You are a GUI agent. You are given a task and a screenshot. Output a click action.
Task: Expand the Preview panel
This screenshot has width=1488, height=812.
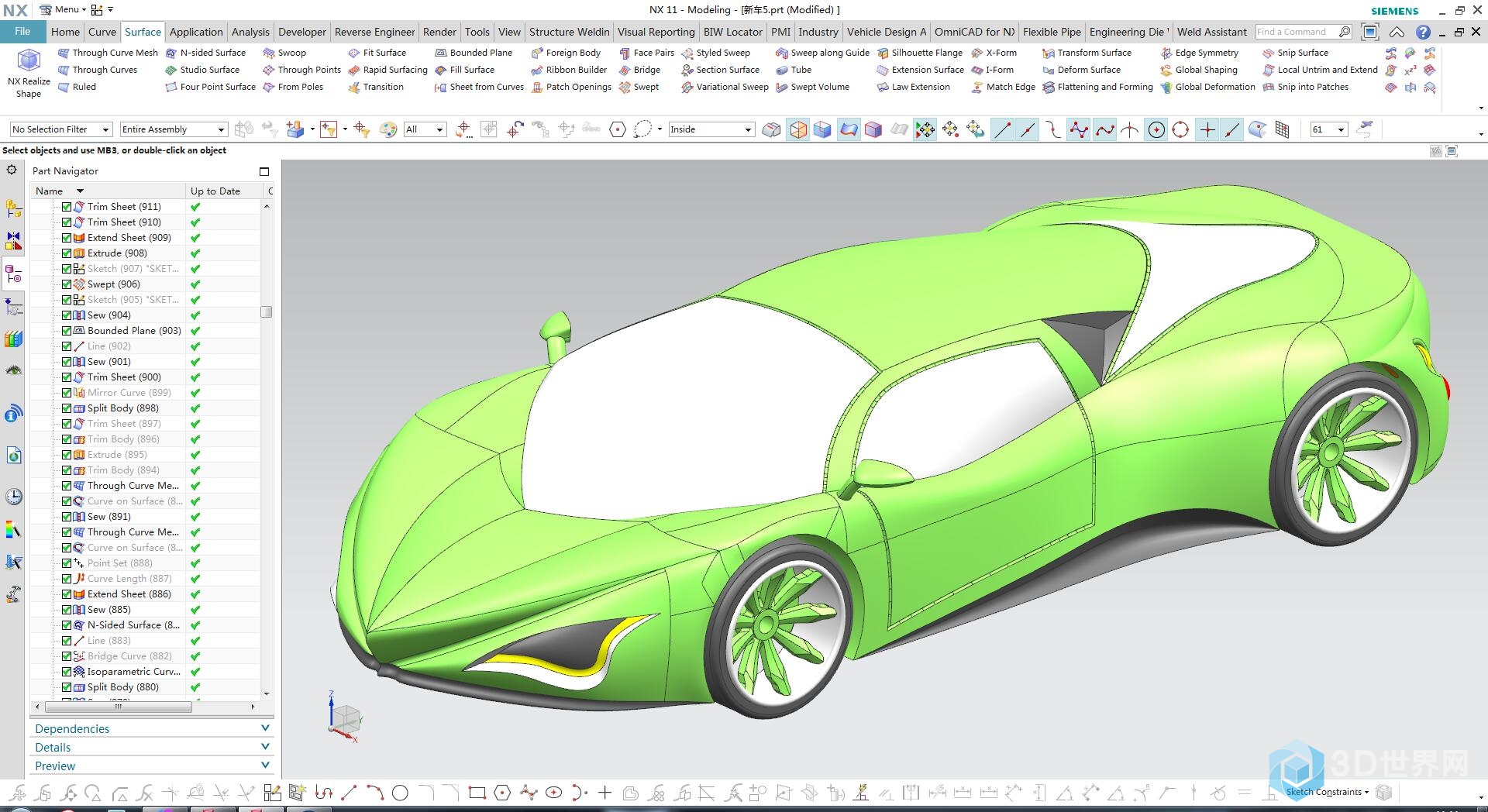152,766
